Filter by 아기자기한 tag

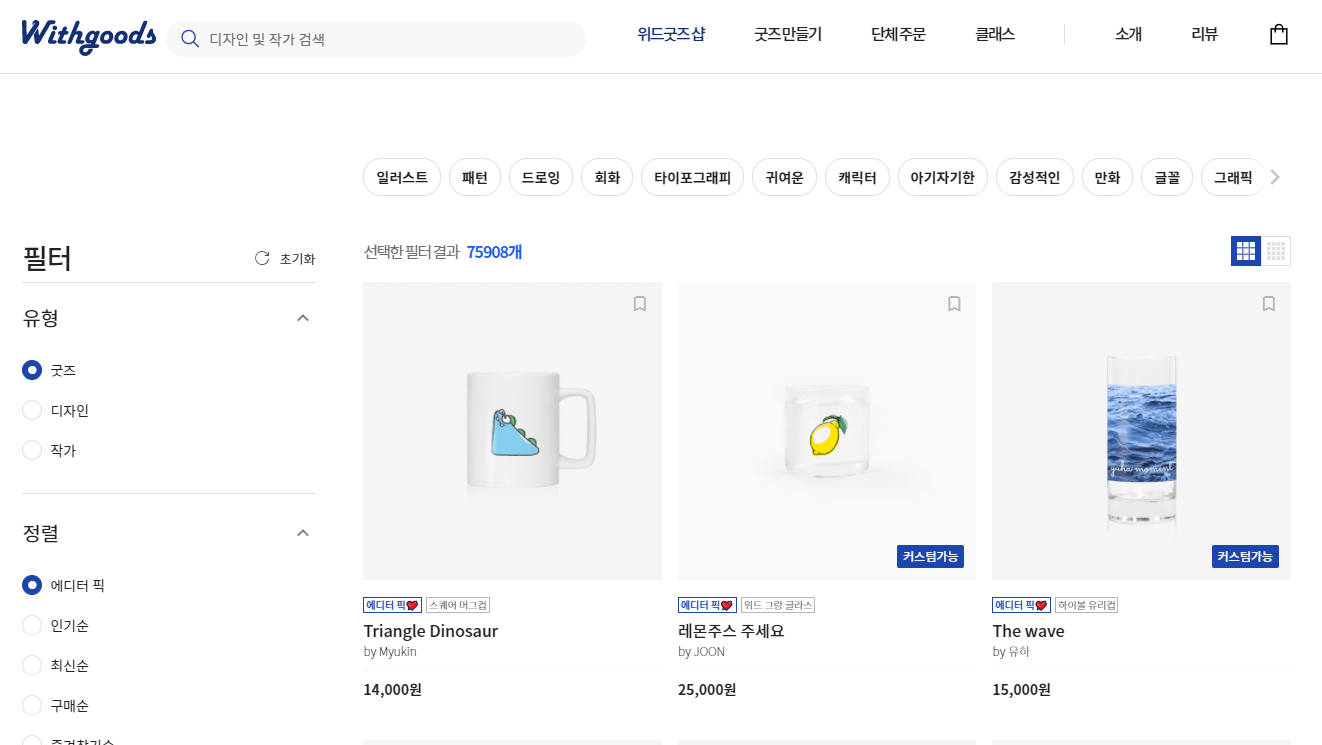(x=943, y=177)
